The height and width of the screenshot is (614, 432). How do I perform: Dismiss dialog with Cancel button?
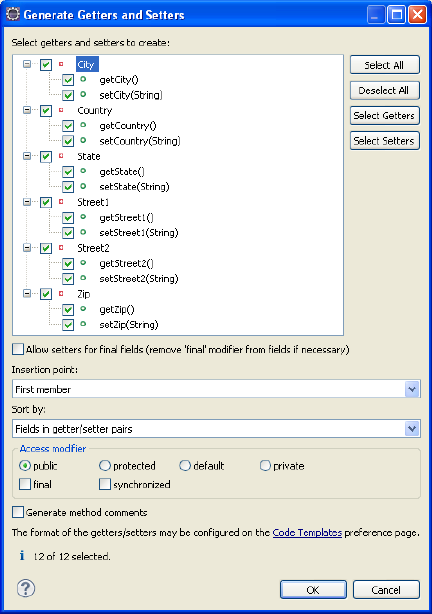(x=386, y=589)
